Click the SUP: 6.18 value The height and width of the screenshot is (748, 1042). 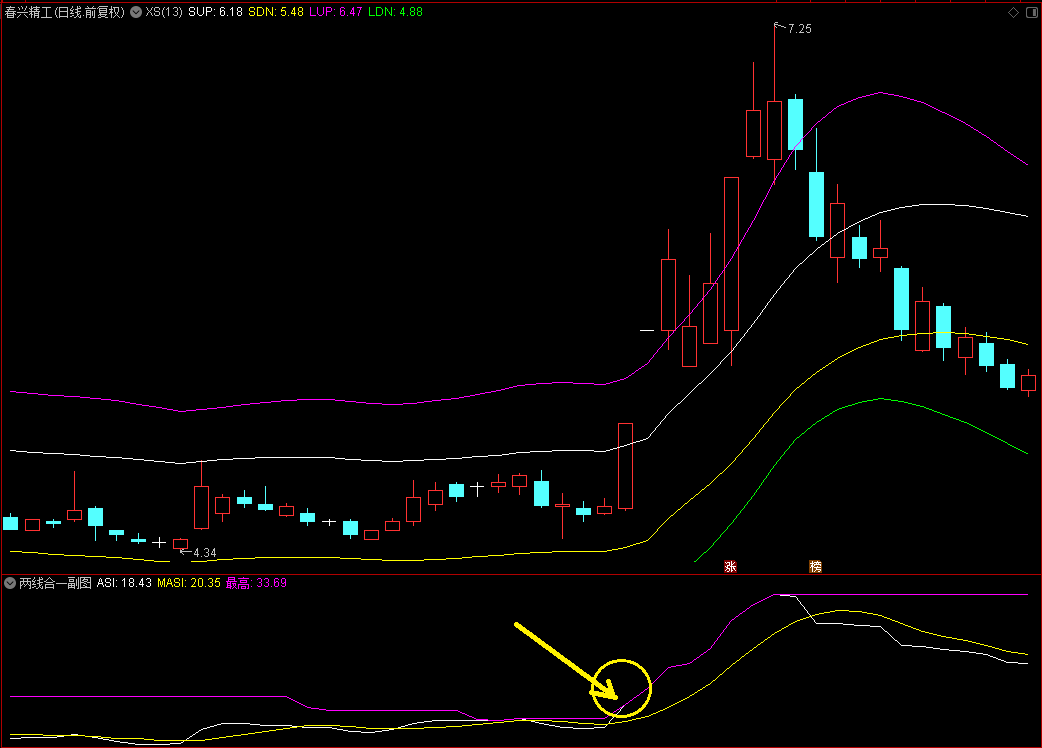(x=215, y=12)
